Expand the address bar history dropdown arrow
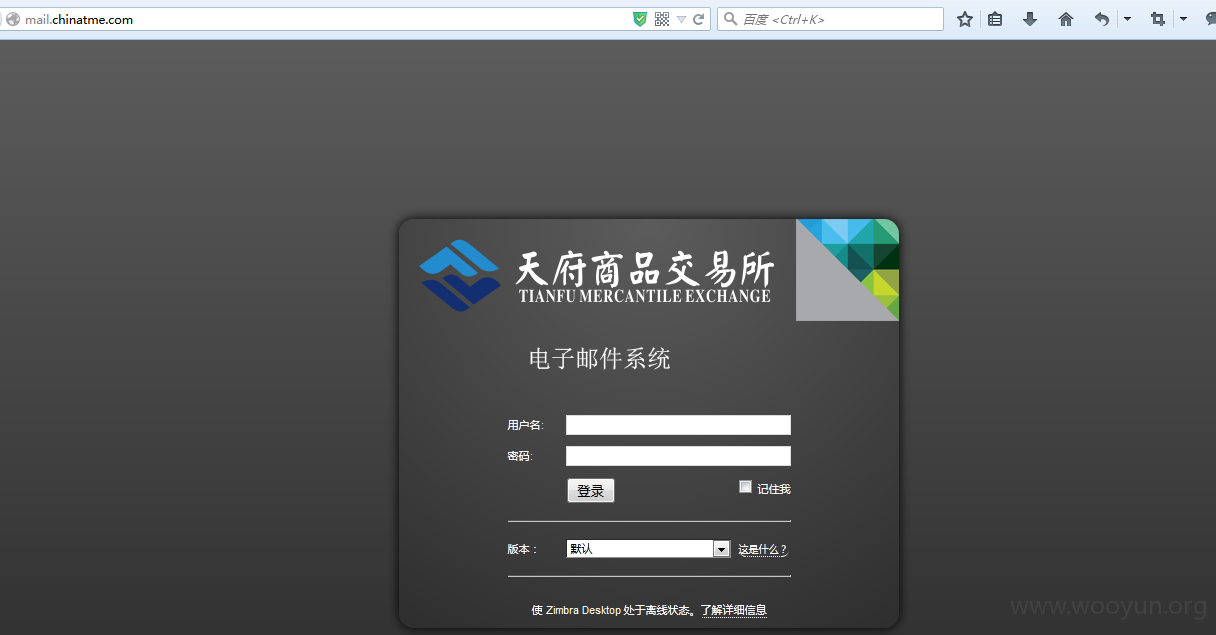1216x635 pixels. coord(681,19)
